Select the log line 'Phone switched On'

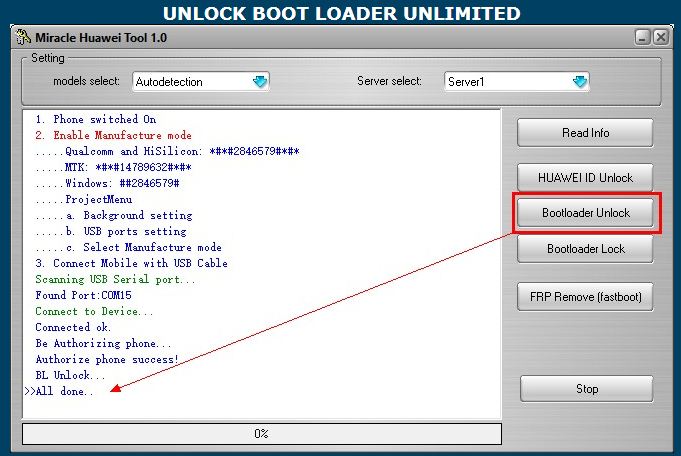(96, 119)
